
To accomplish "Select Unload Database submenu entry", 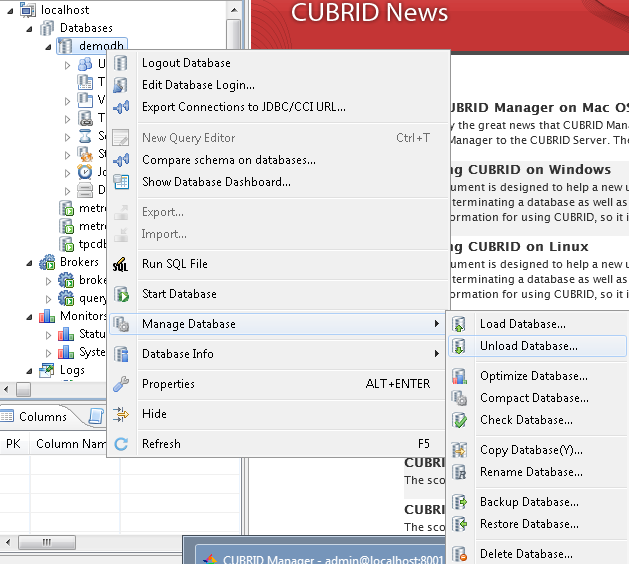I will click(x=537, y=346).
